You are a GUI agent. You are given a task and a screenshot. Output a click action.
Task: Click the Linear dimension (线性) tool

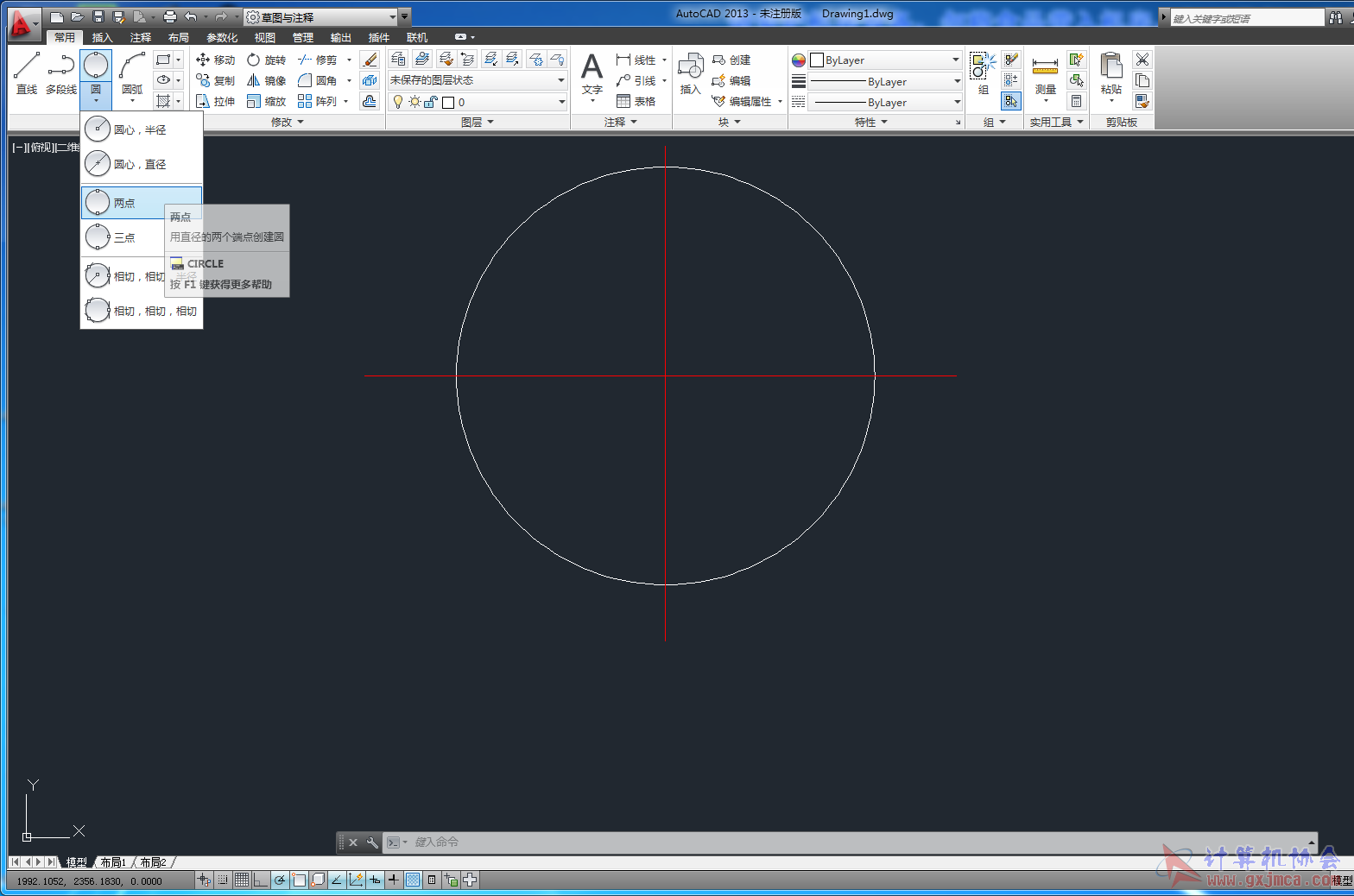636,60
